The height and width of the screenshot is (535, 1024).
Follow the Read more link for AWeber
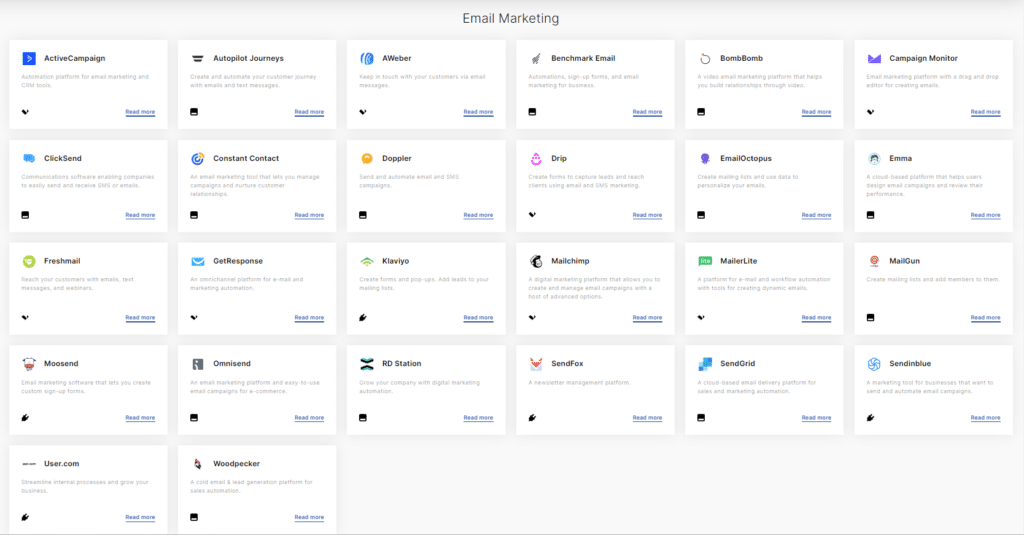(x=478, y=112)
